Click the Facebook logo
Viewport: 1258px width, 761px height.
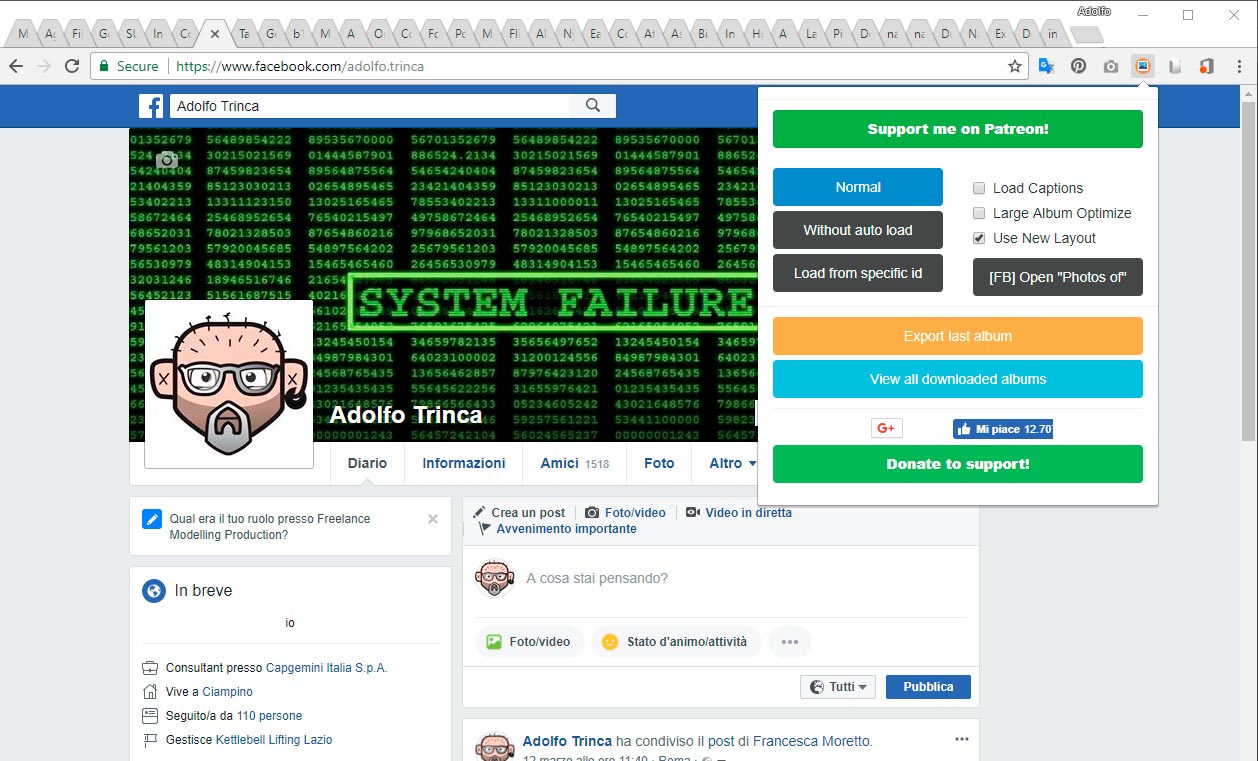tap(151, 106)
